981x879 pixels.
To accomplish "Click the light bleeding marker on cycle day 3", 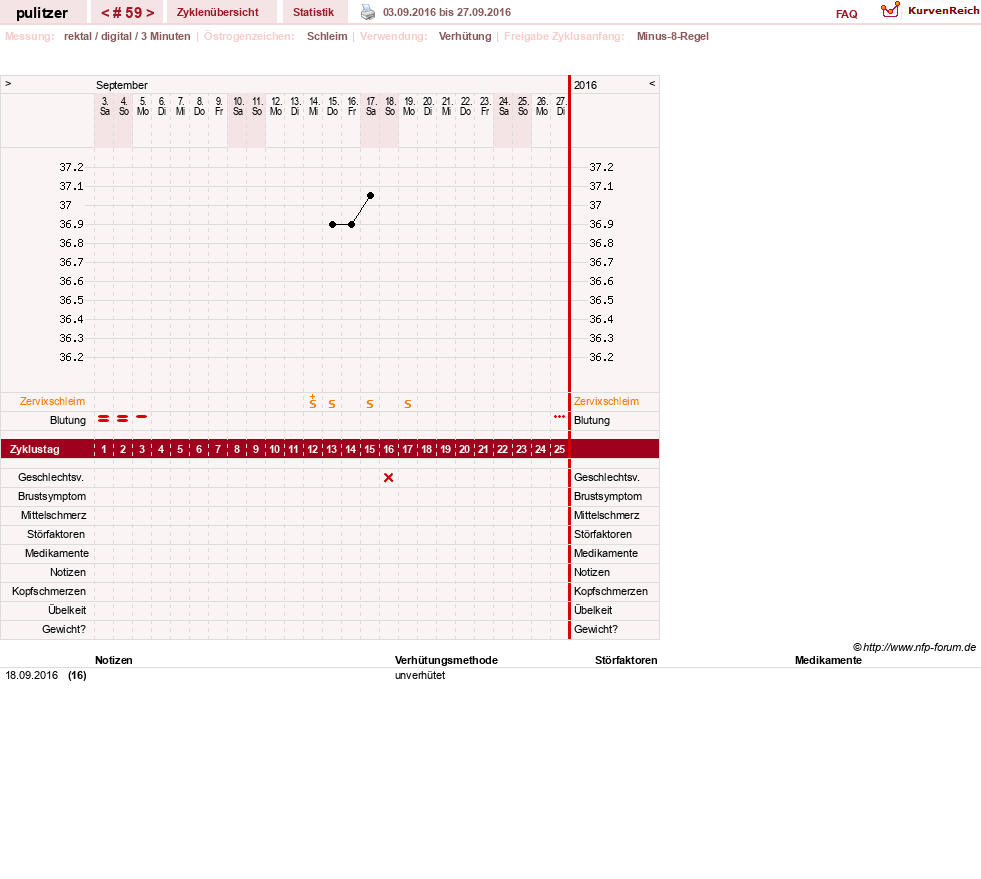I will pos(142,417).
